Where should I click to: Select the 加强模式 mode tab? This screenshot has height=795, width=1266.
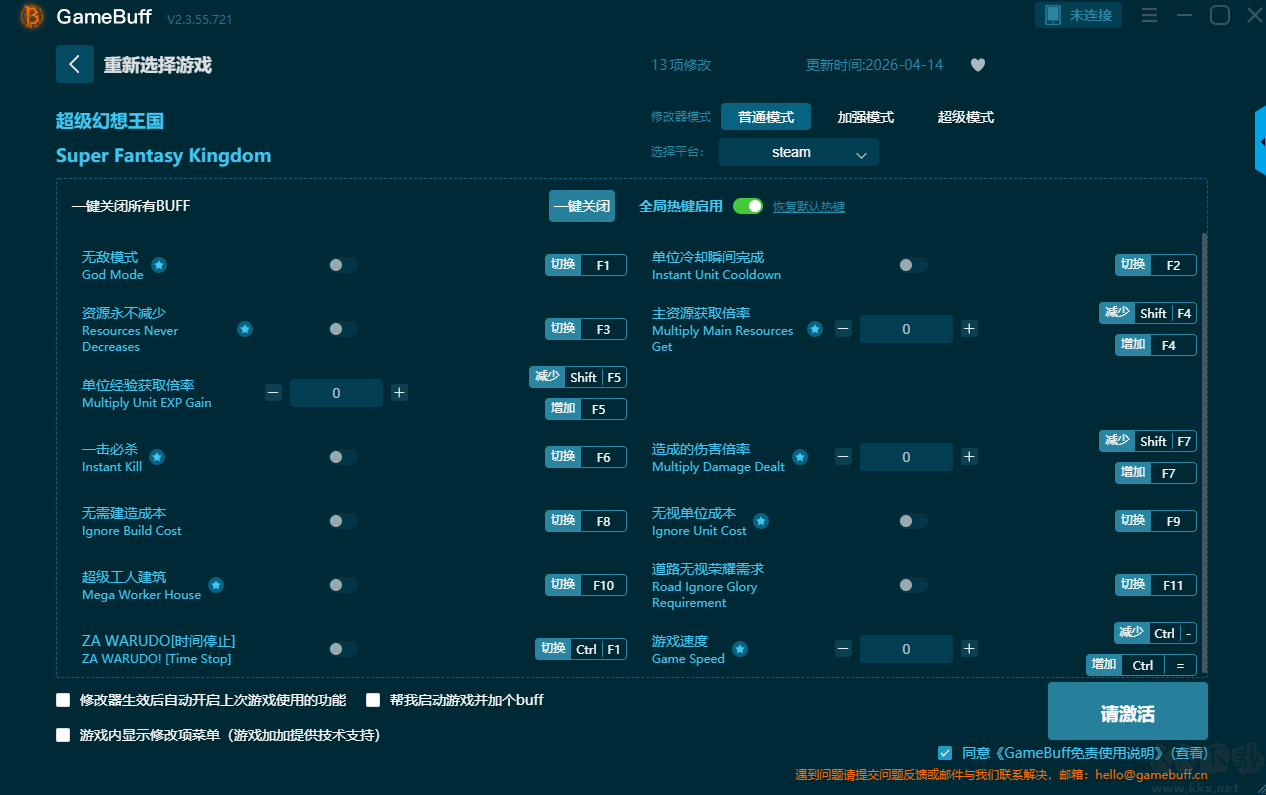pyautogui.click(x=866, y=117)
